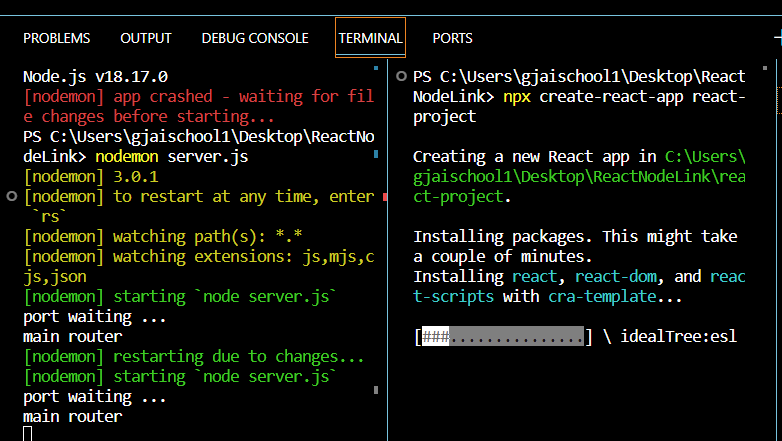Click the '[nodemon] 3.0.1' version line

[91, 177]
